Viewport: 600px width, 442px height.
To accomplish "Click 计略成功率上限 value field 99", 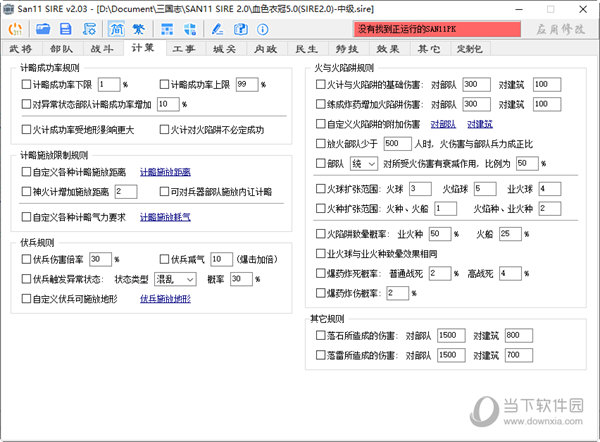I will pyautogui.click(x=247, y=84).
